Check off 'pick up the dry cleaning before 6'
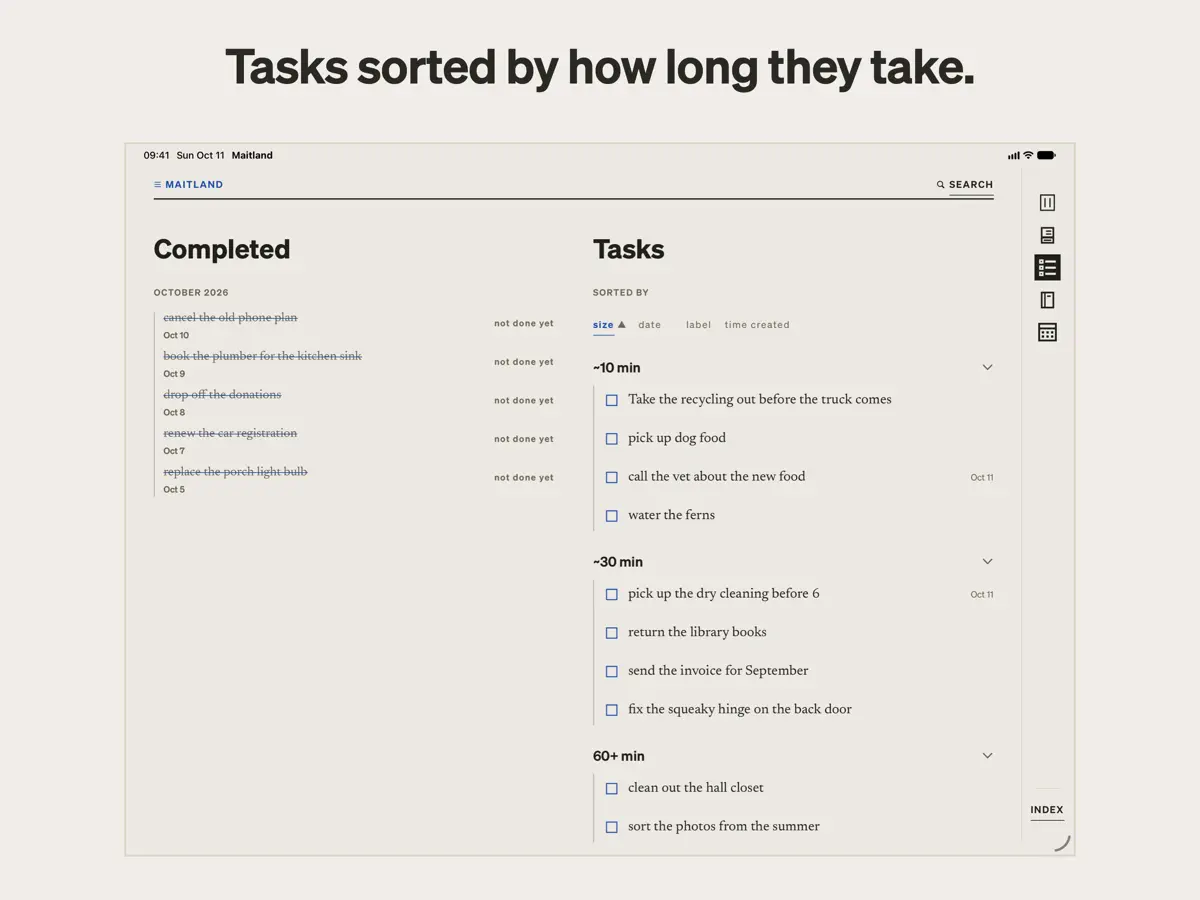 point(612,594)
